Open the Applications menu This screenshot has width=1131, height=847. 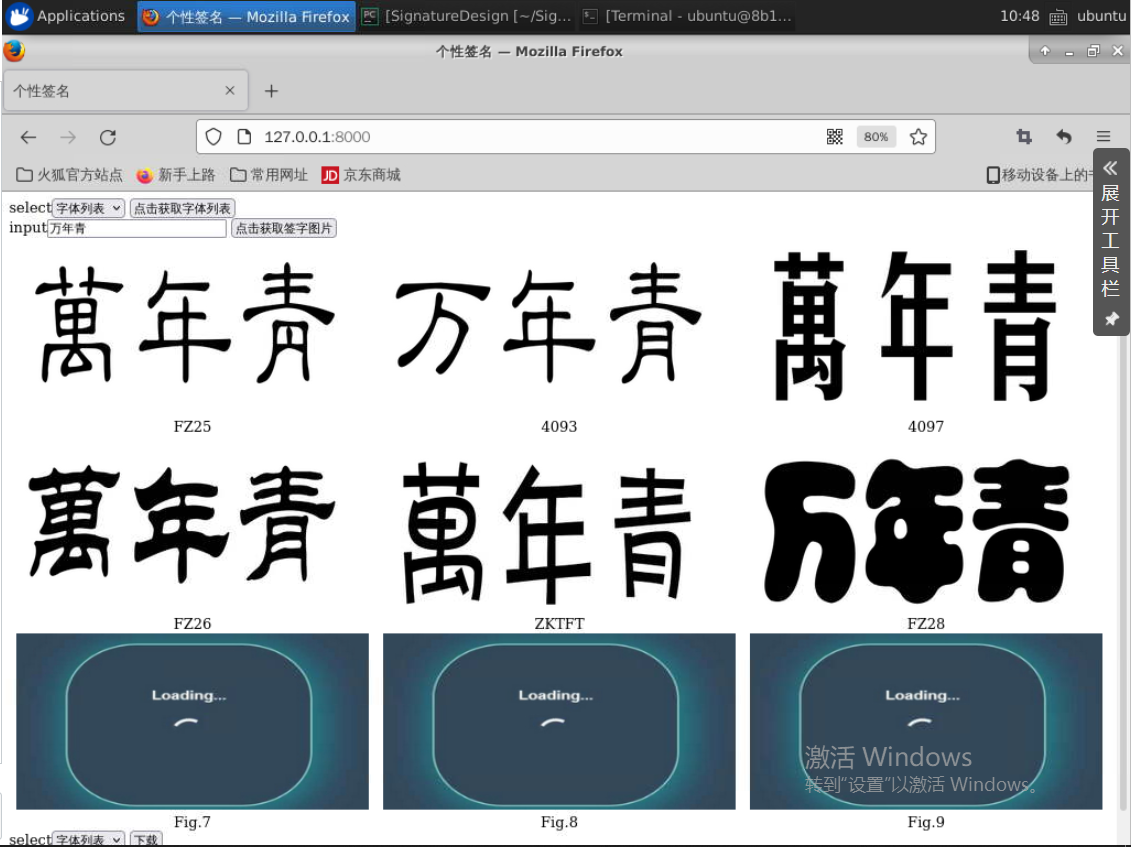pyautogui.click(x=68, y=16)
